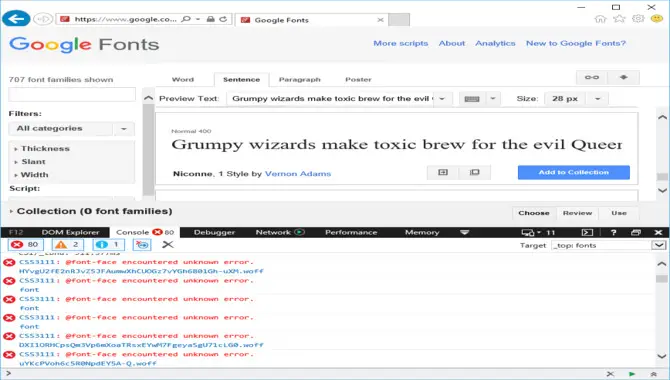This screenshot has height=380, width=670.
Task: Open emulation device icon in dev tools
Action: (528, 233)
